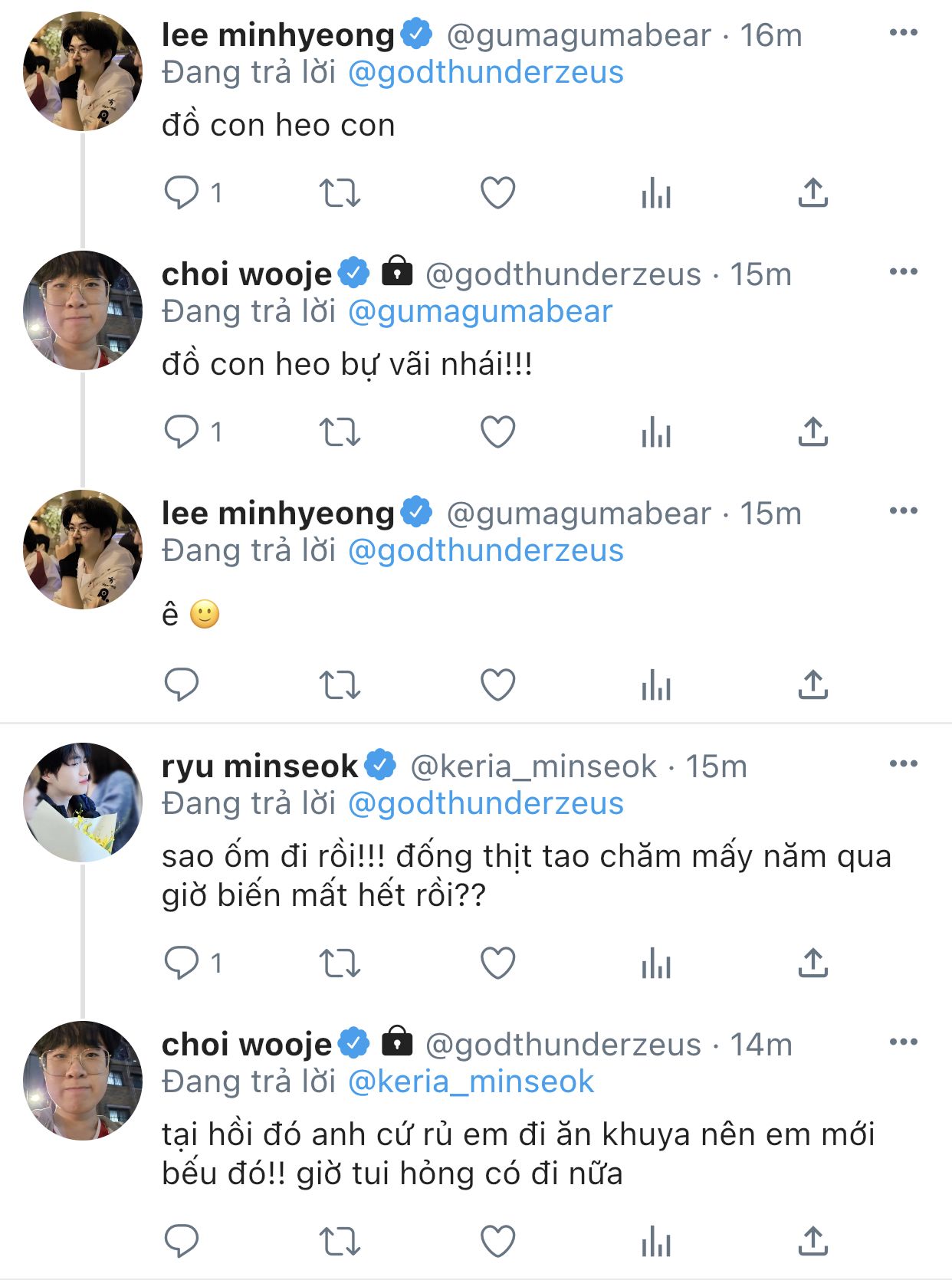
Task: Like ryu minseok's "sao ốm đi rồi" tweet
Action: pos(497,963)
